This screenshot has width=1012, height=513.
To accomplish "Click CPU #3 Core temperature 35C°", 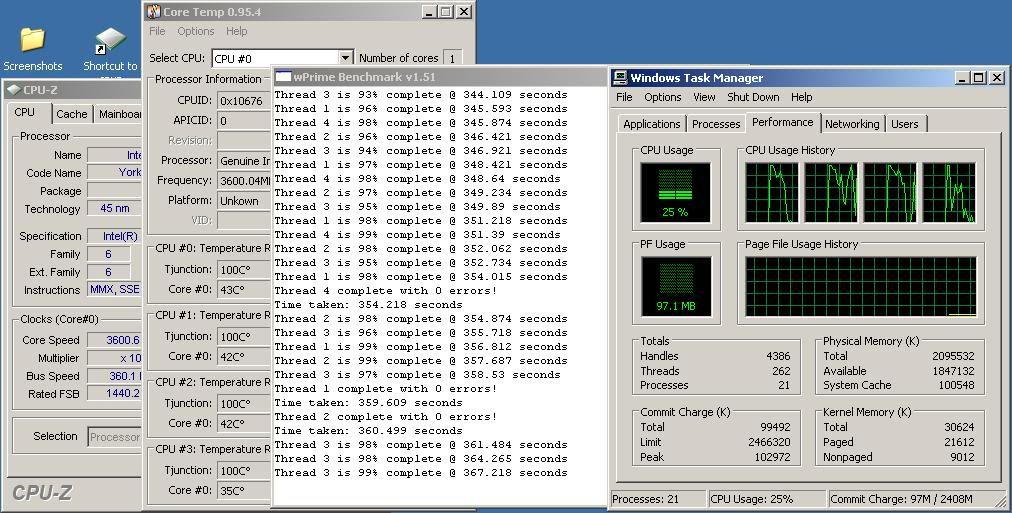I will pos(244,490).
